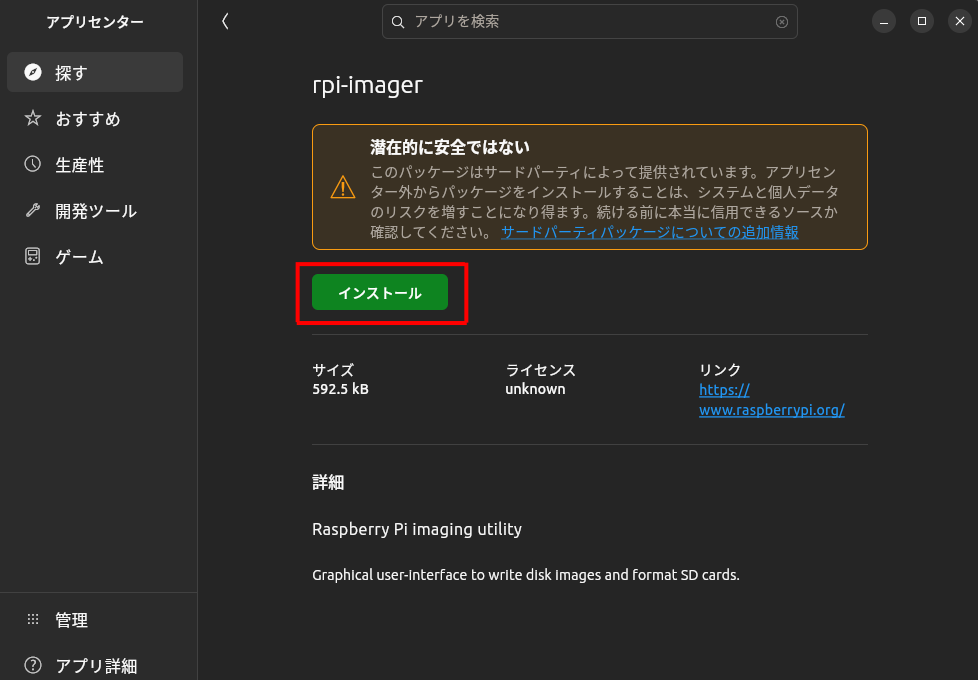Click the maximize window button
This screenshot has width=978, height=680.
click(x=921, y=21)
